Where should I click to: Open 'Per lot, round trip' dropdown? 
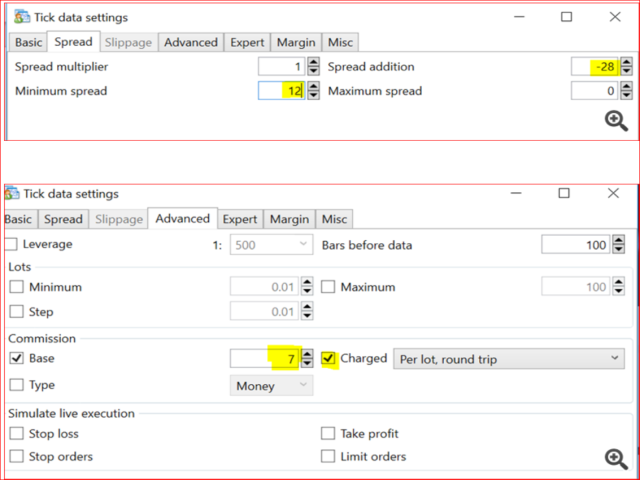pyautogui.click(x=509, y=359)
